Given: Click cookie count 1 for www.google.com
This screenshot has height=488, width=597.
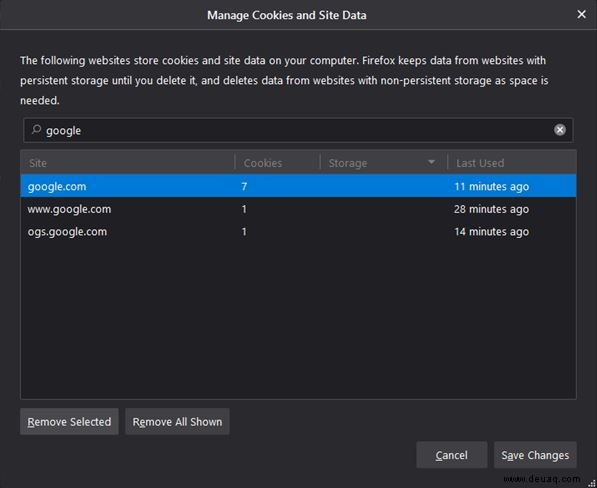Looking at the screenshot, I should click(x=244, y=209).
